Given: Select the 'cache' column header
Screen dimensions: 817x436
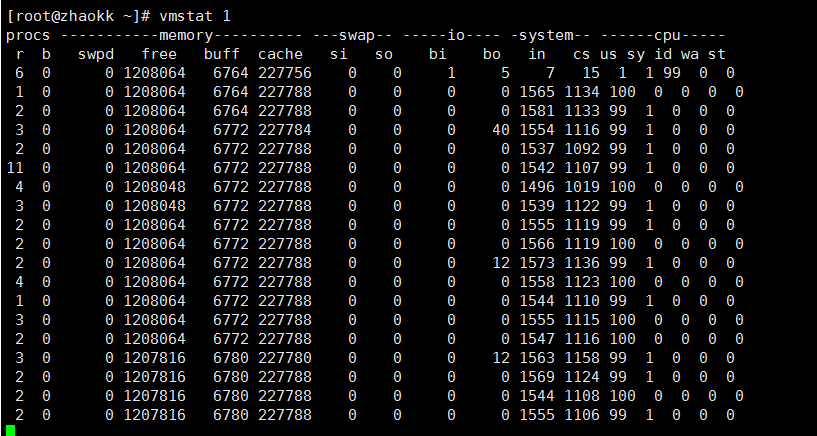Looking at the screenshot, I should (280, 54).
